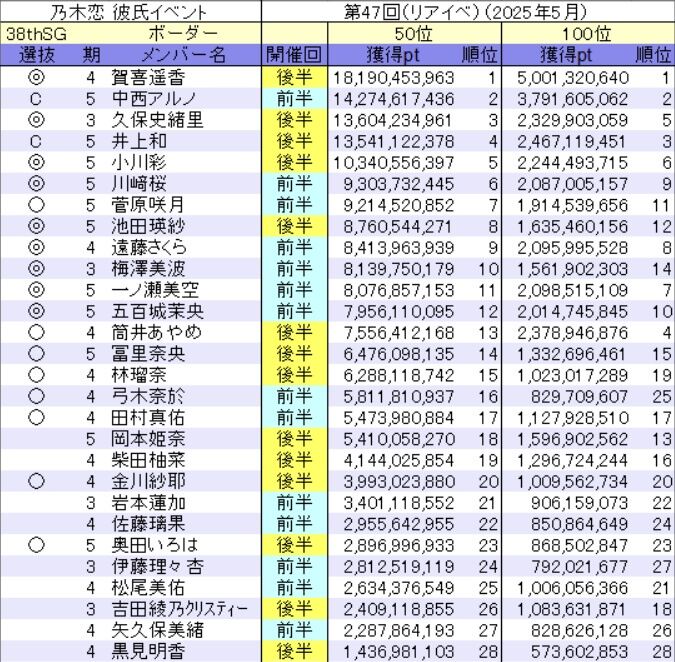Select member name '岩本蓮加'
The width and height of the screenshot is (675, 662).
pos(148,503)
